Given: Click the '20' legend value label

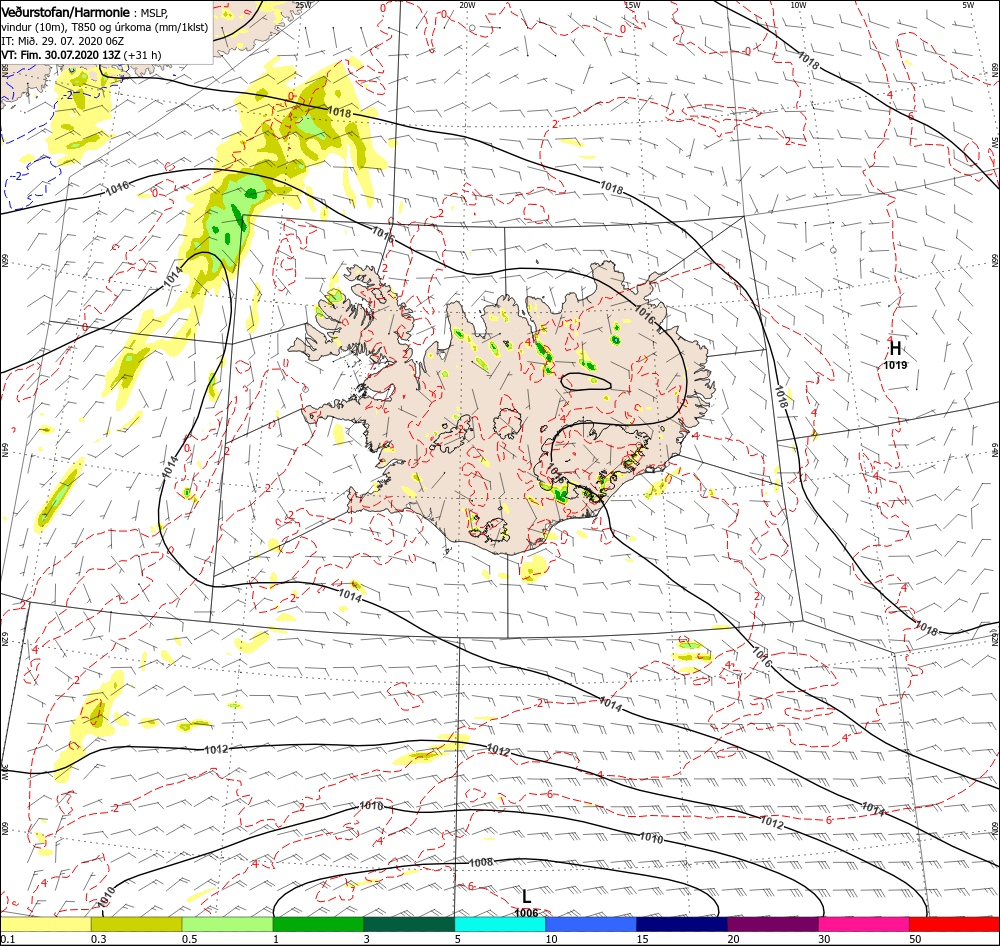Looking at the screenshot, I should point(733,939).
